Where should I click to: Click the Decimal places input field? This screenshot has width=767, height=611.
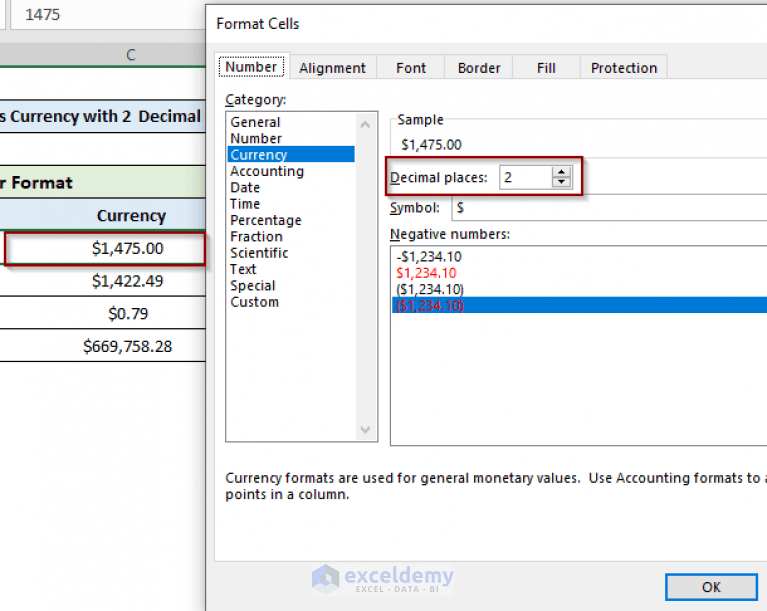click(526, 177)
